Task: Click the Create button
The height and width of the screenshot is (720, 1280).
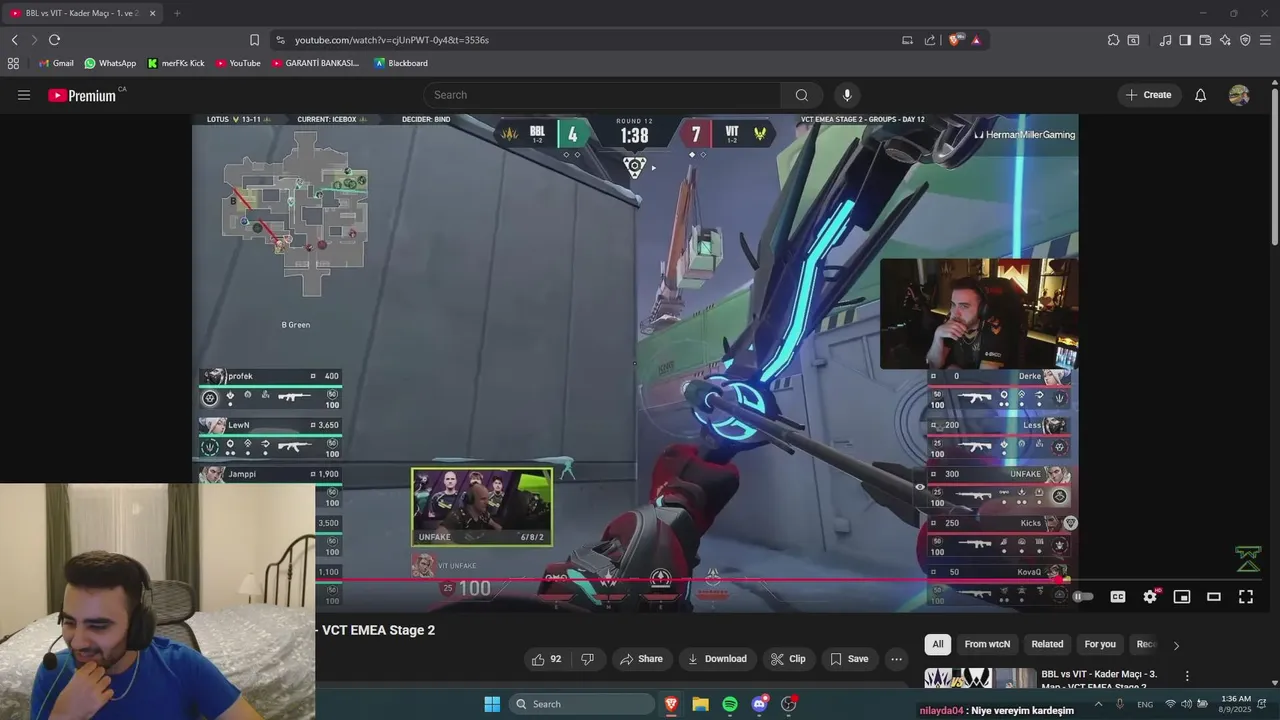Action: [x=1148, y=95]
